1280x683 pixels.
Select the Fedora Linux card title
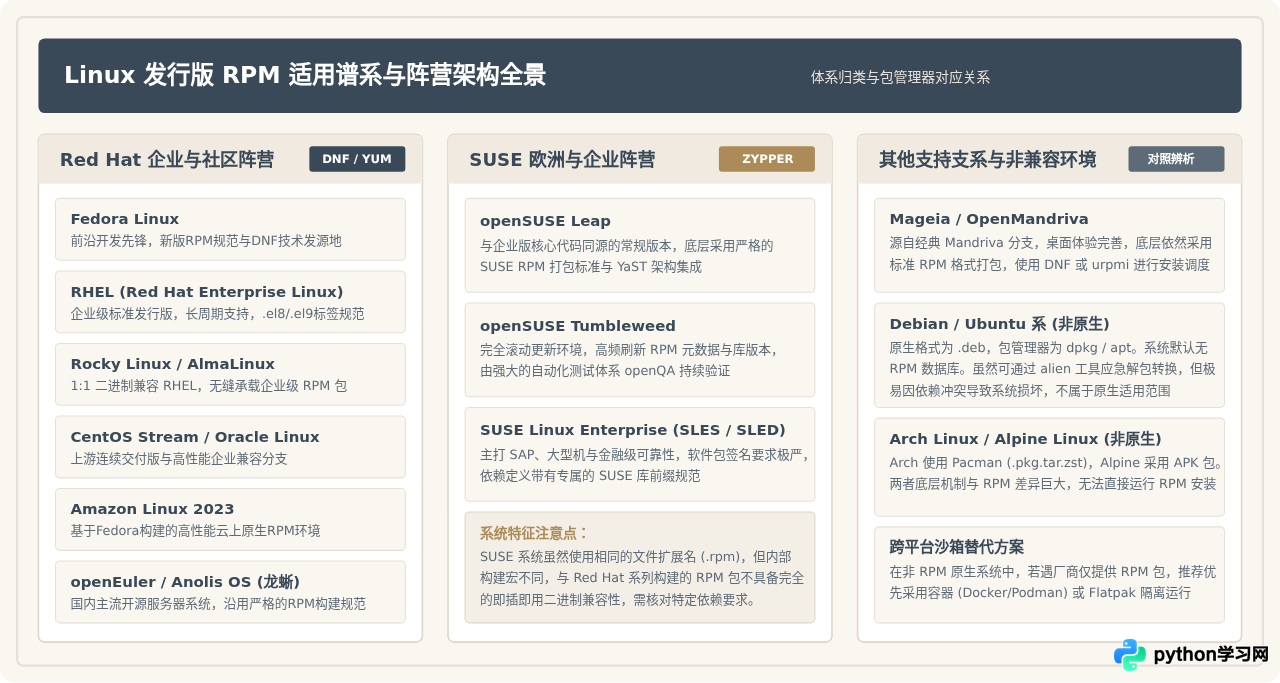124,219
